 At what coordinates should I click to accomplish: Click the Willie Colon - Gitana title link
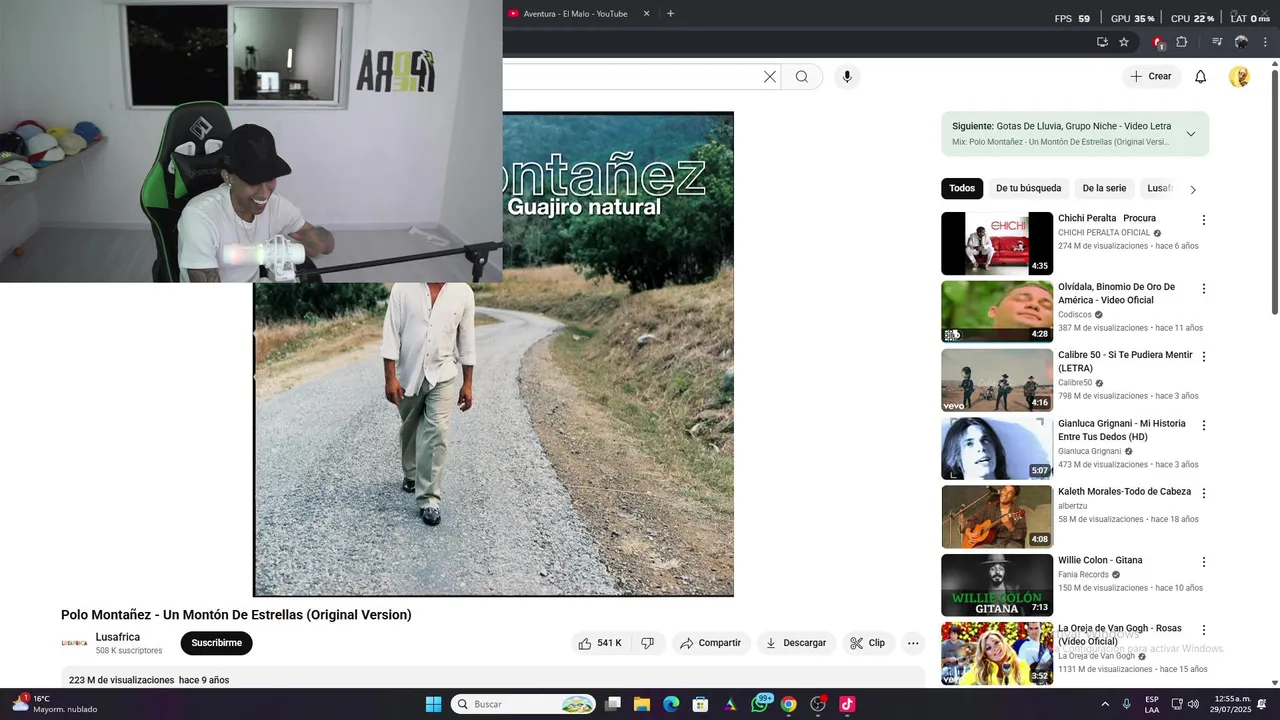pos(1100,560)
